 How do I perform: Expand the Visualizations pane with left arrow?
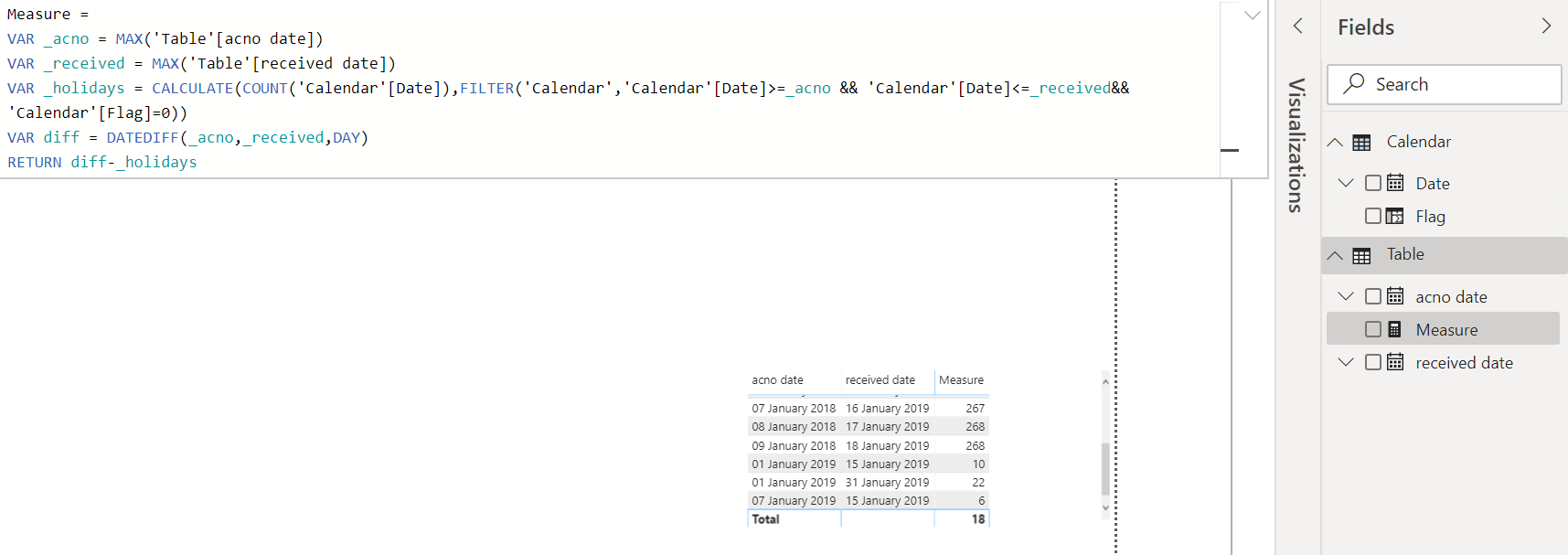[1297, 26]
